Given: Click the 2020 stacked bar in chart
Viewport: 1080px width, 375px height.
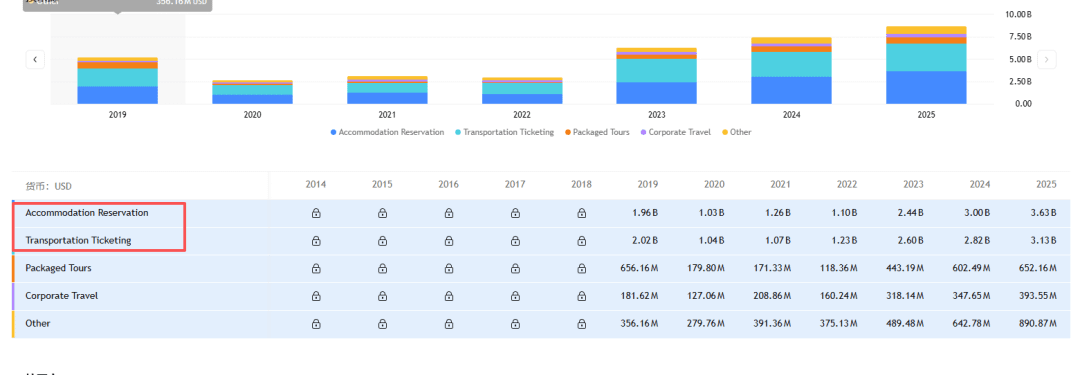Looking at the screenshot, I should click(253, 92).
